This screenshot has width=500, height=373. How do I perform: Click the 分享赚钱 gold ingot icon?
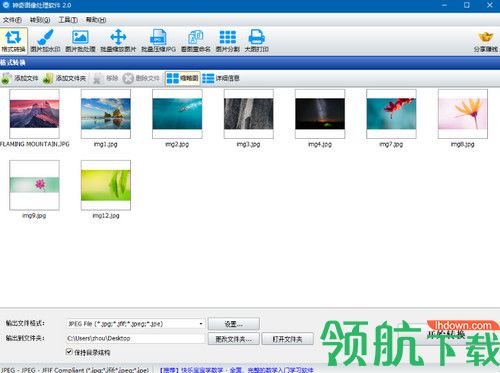click(x=486, y=37)
